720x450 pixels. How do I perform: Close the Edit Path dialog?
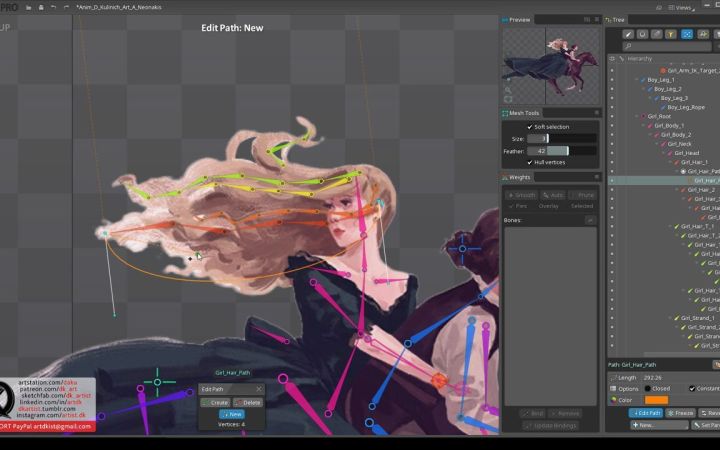[x=259, y=389]
